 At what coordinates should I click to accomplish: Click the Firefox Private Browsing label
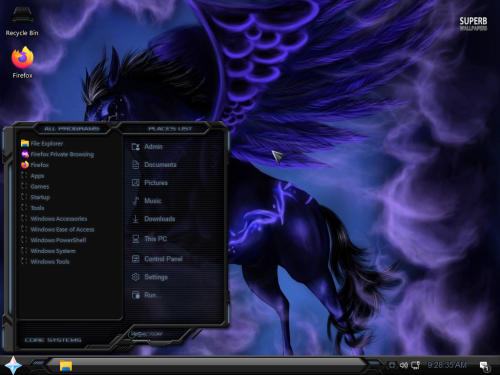click(62, 154)
